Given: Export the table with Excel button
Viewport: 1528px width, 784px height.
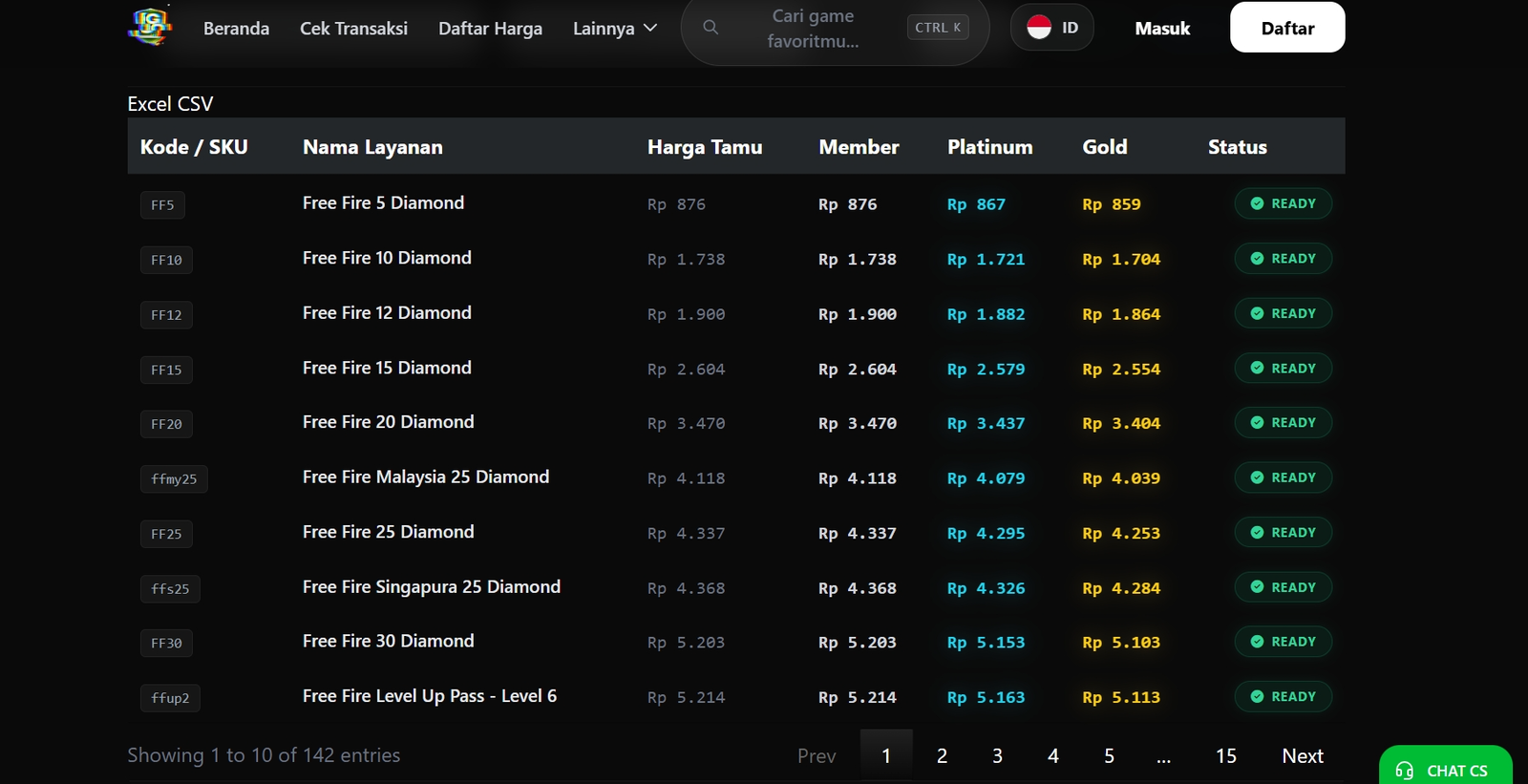Looking at the screenshot, I should click(x=149, y=104).
